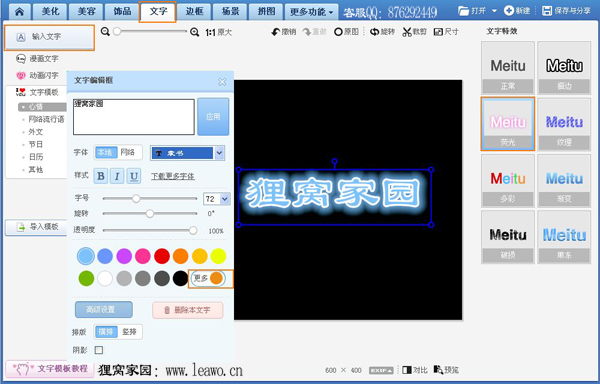Open 文字模板 section
This screenshot has width=600, height=384.
pyautogui.click(x=37, y=92)
